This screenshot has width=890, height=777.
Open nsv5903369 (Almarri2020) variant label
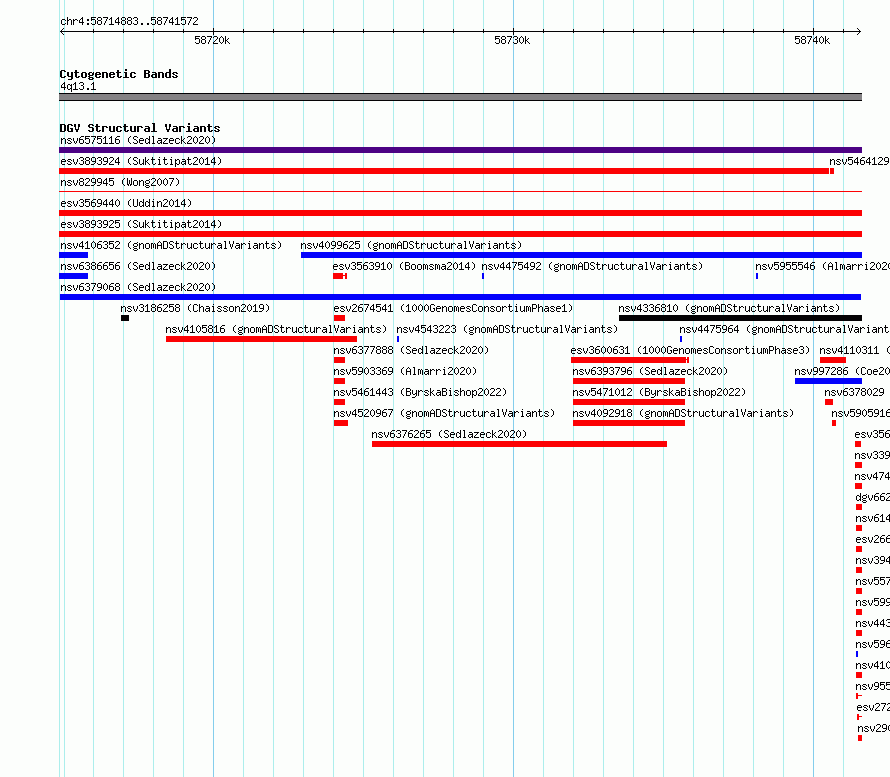[x=405, y=371]
